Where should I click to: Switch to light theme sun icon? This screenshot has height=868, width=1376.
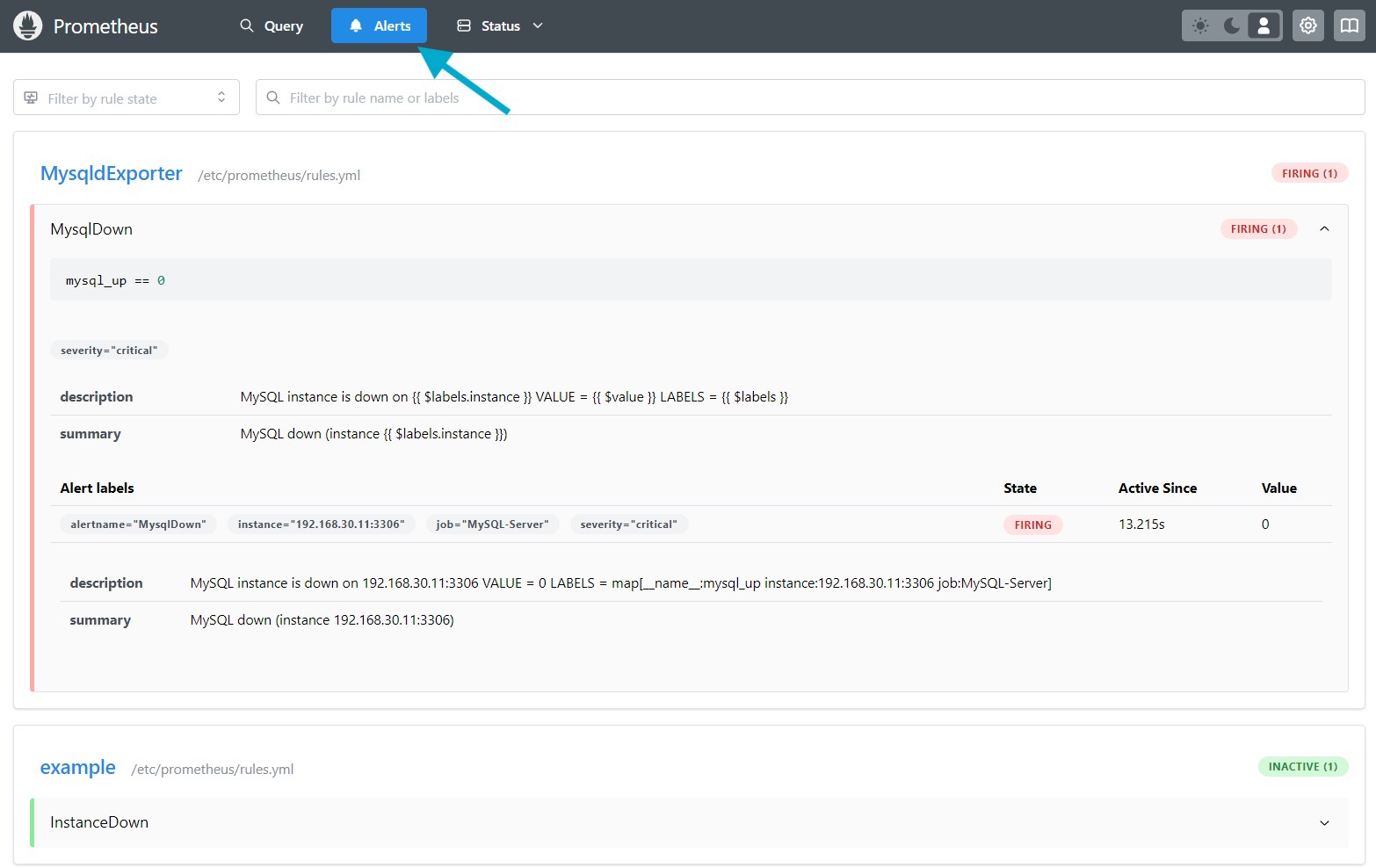click(x=1200, y=26)
